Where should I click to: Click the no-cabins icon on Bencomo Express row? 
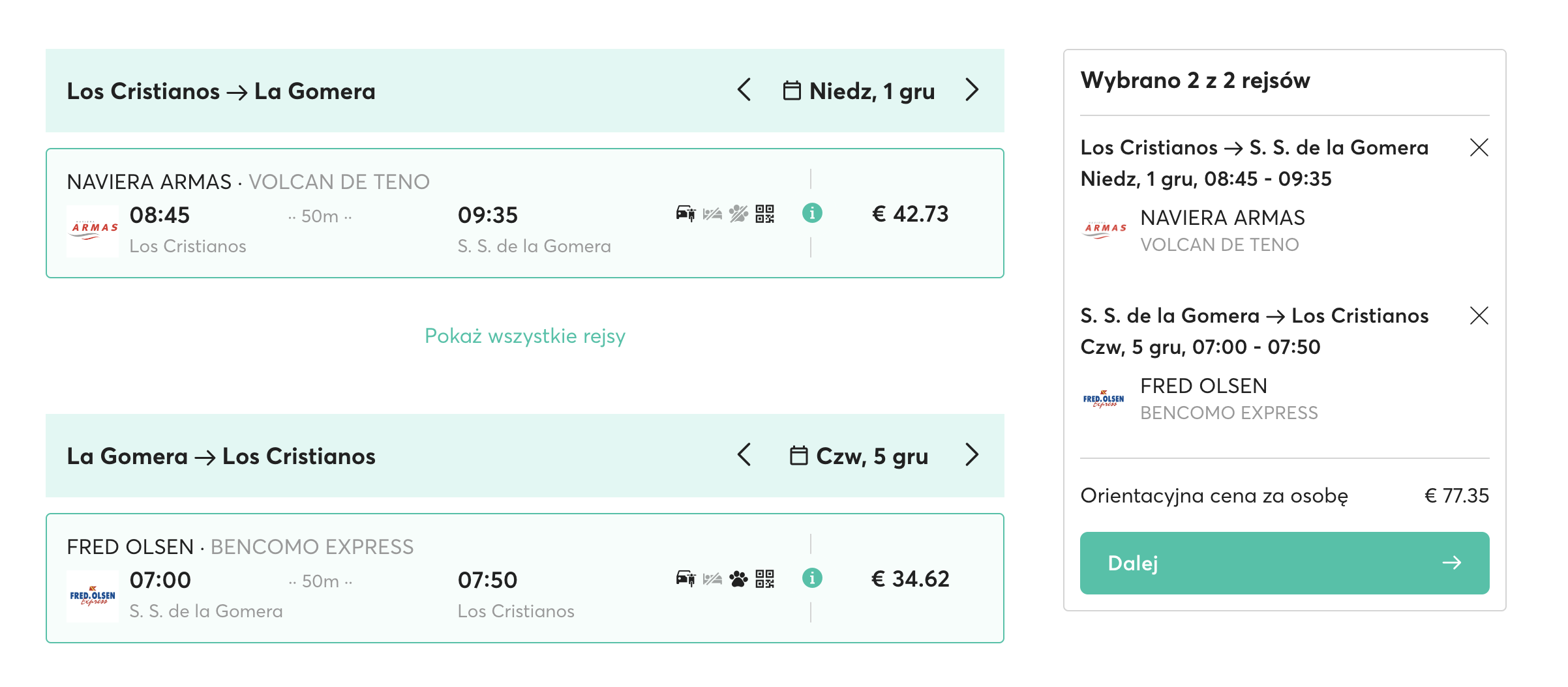click(712, 579)
